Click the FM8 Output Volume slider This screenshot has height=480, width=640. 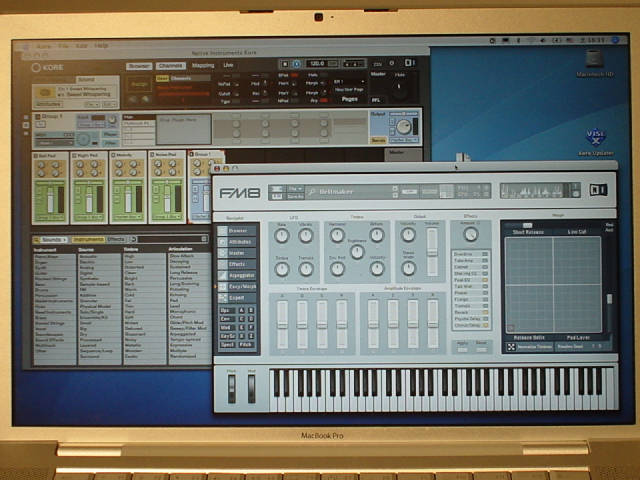point(432,252)
